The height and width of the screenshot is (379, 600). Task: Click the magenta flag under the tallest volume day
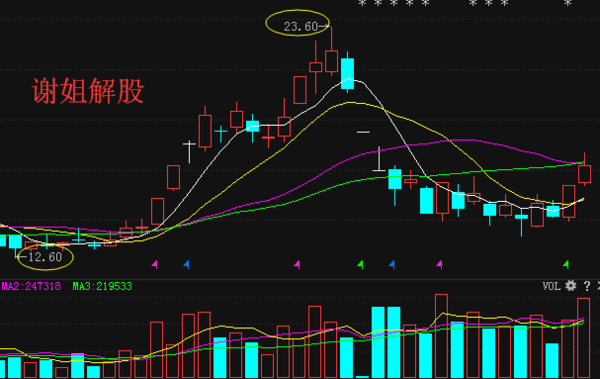click(439, 264)
